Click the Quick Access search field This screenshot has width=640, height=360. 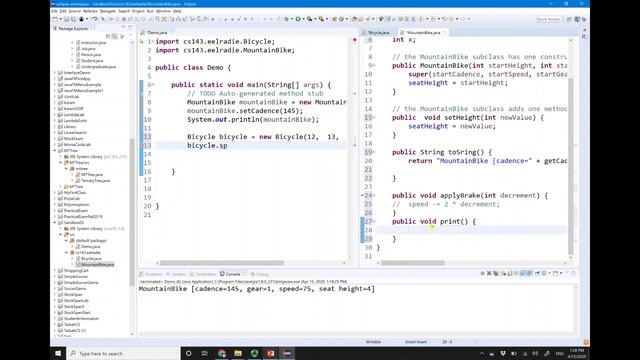[x=548, y=19]
